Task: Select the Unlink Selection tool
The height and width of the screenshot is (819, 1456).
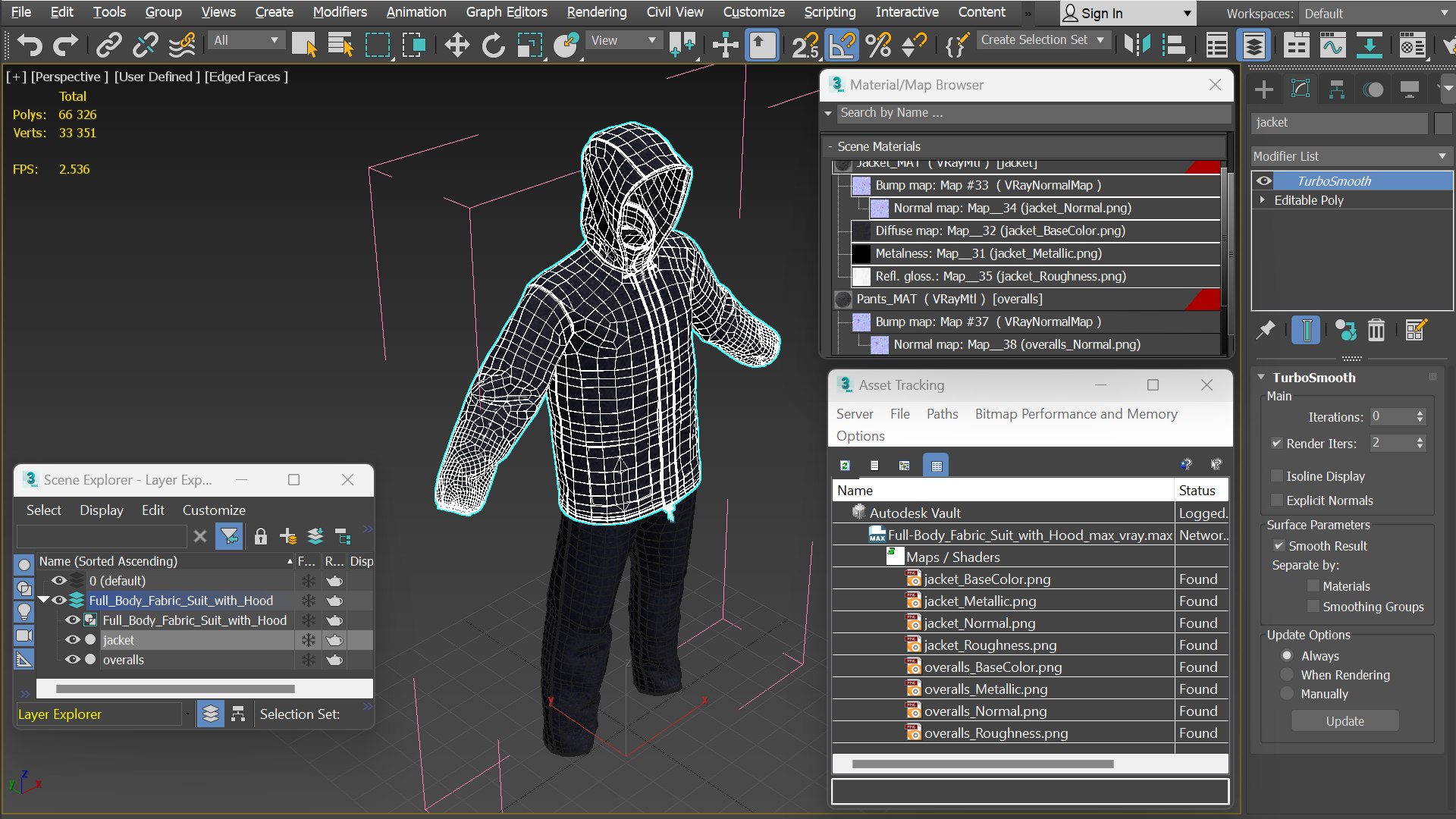Action: coord(145,45)
